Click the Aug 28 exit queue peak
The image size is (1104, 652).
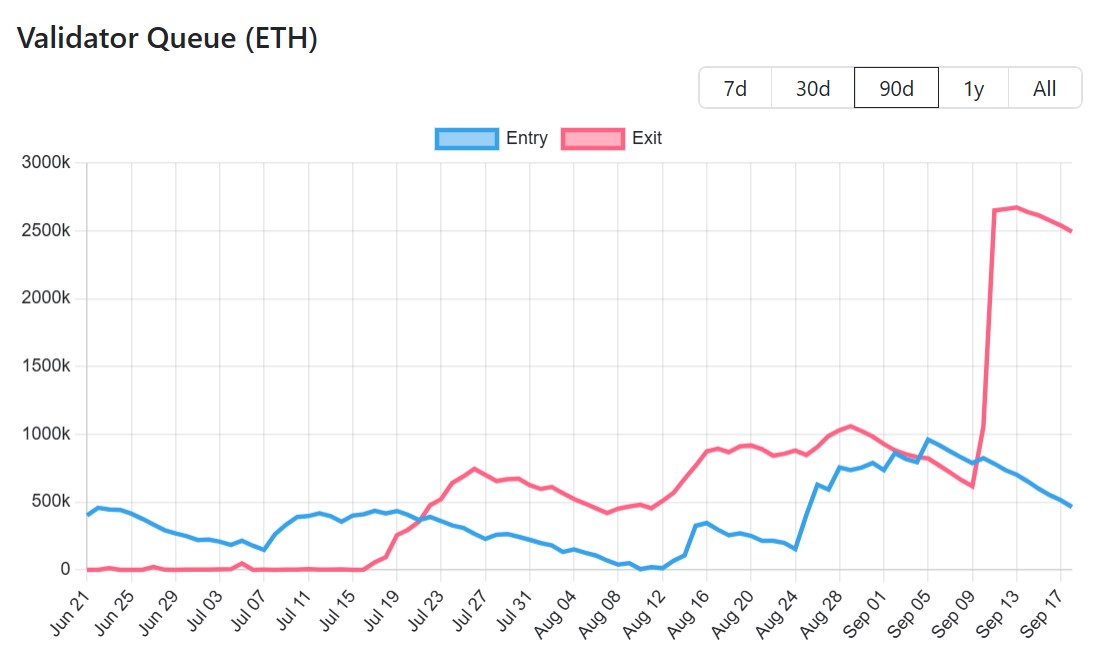[850, 425]
